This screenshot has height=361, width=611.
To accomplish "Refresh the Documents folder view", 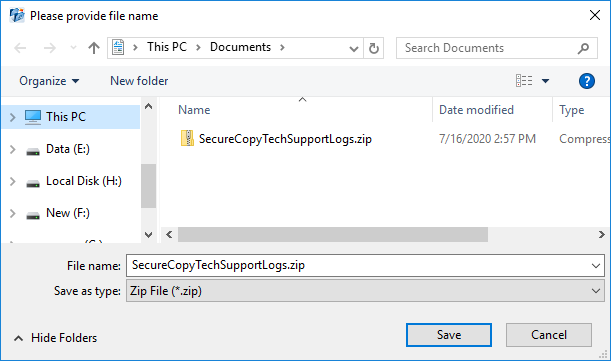I will [374, 48].
